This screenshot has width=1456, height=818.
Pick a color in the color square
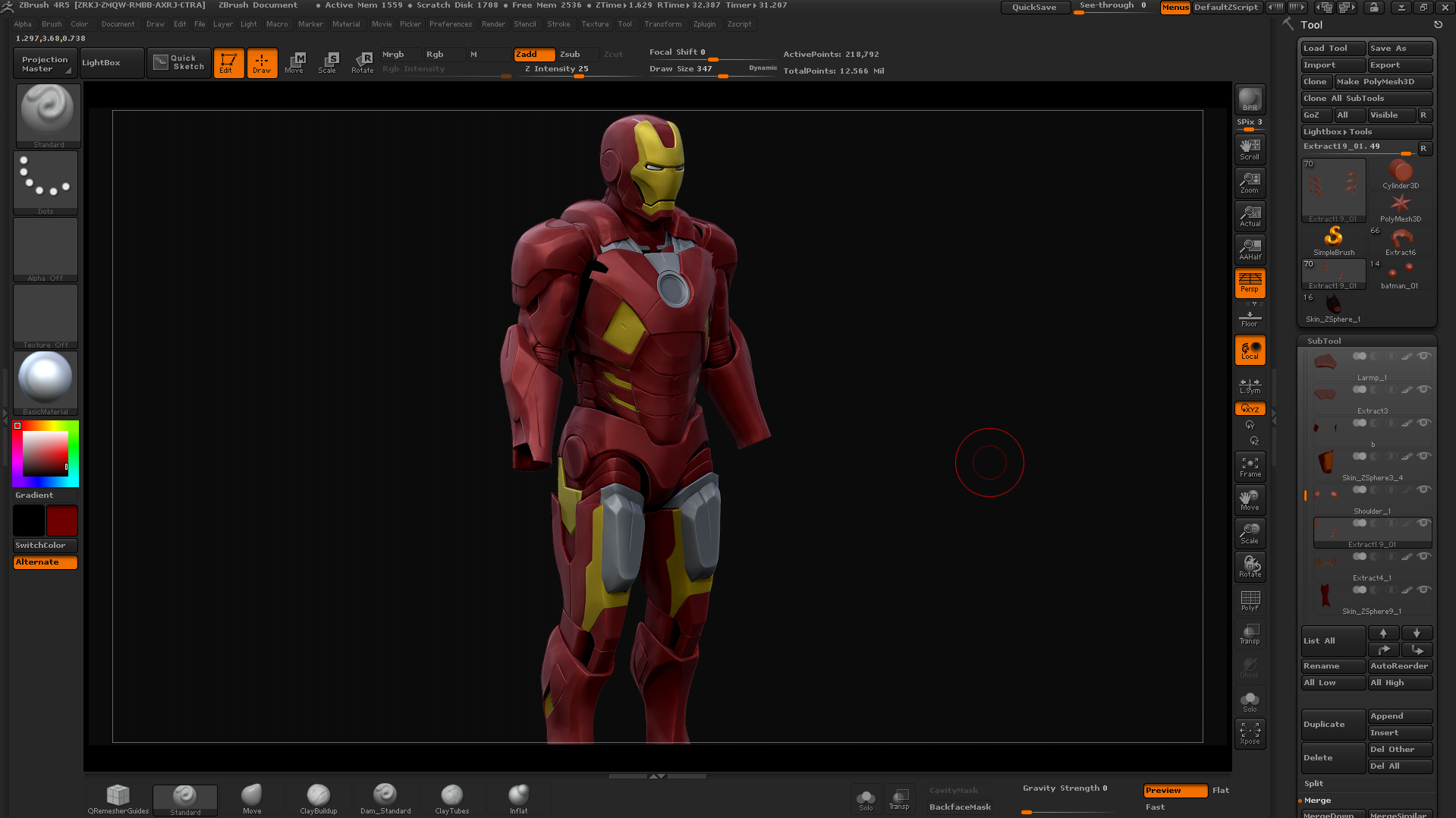(x=46, y=454)
